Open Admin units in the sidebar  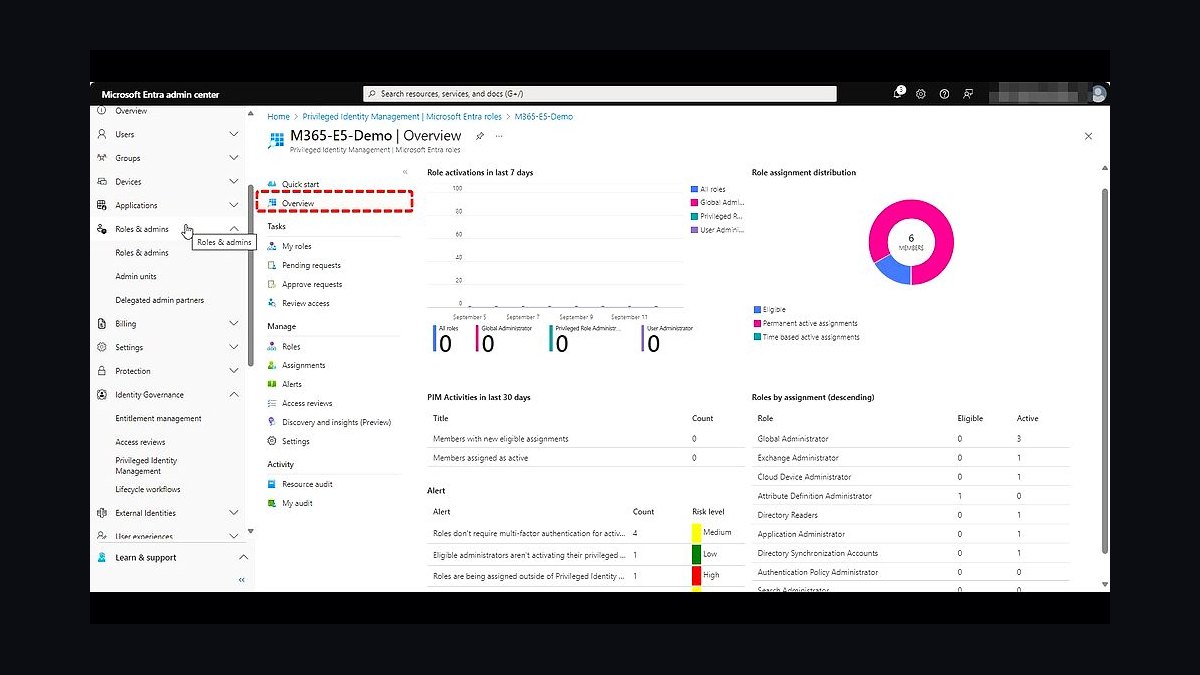[x=136, y=276]
